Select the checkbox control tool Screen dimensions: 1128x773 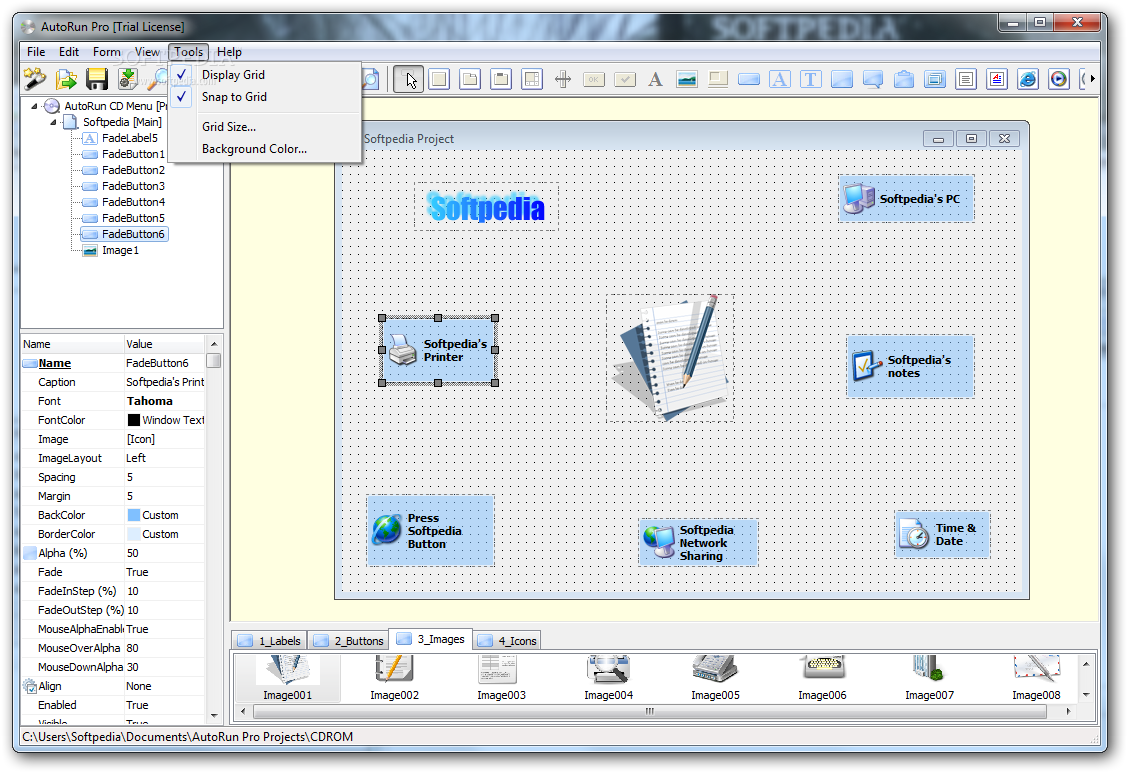click(624, 80)
